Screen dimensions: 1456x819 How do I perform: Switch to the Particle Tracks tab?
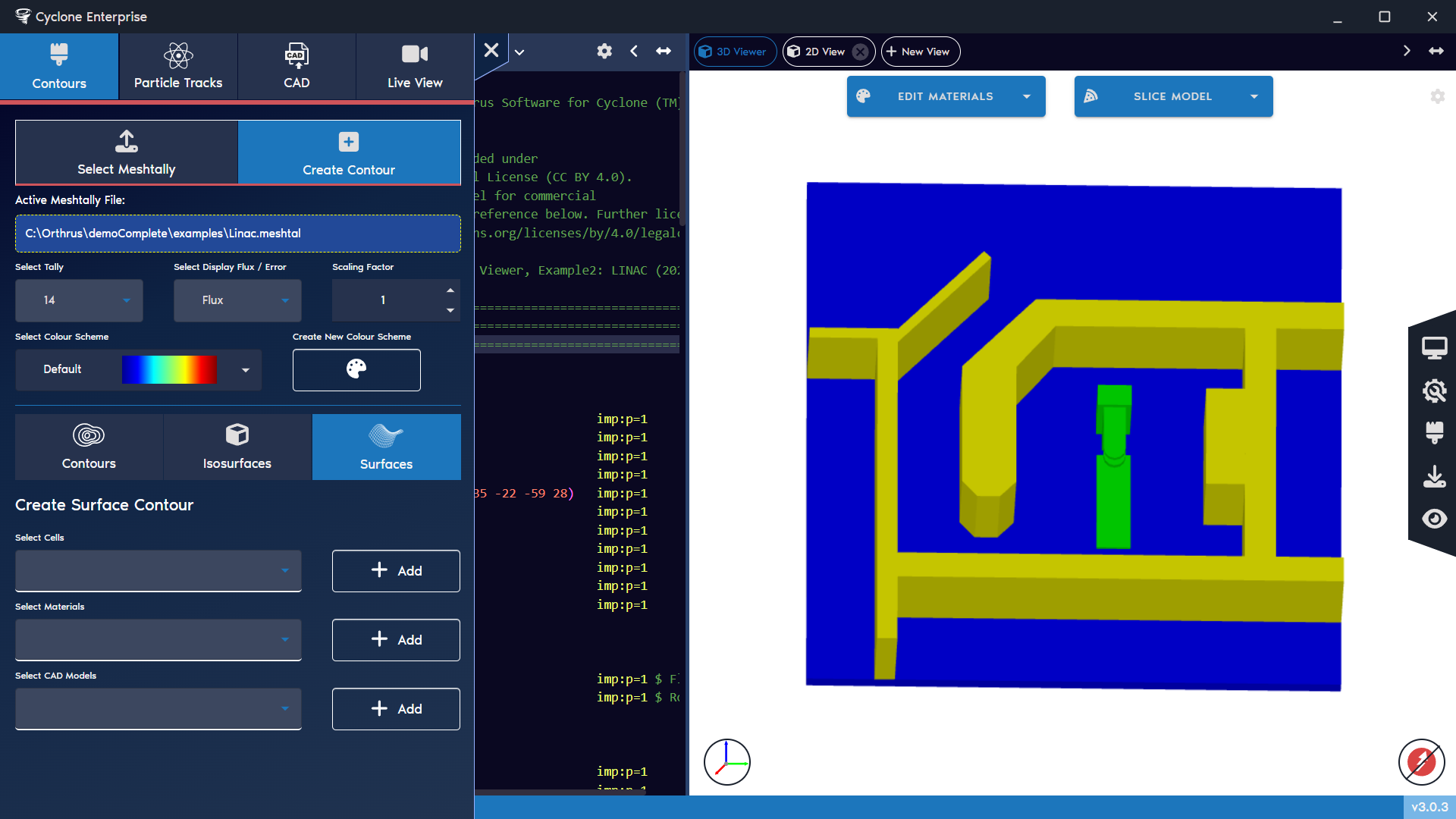178,66
